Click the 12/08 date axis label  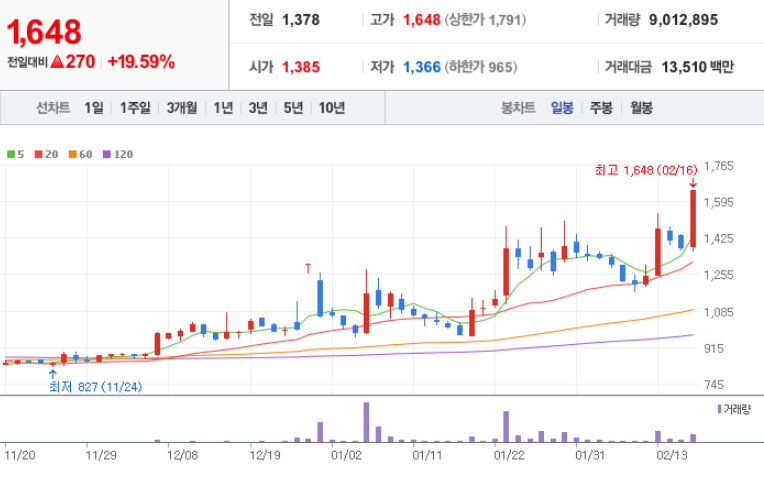click(182, 455)
